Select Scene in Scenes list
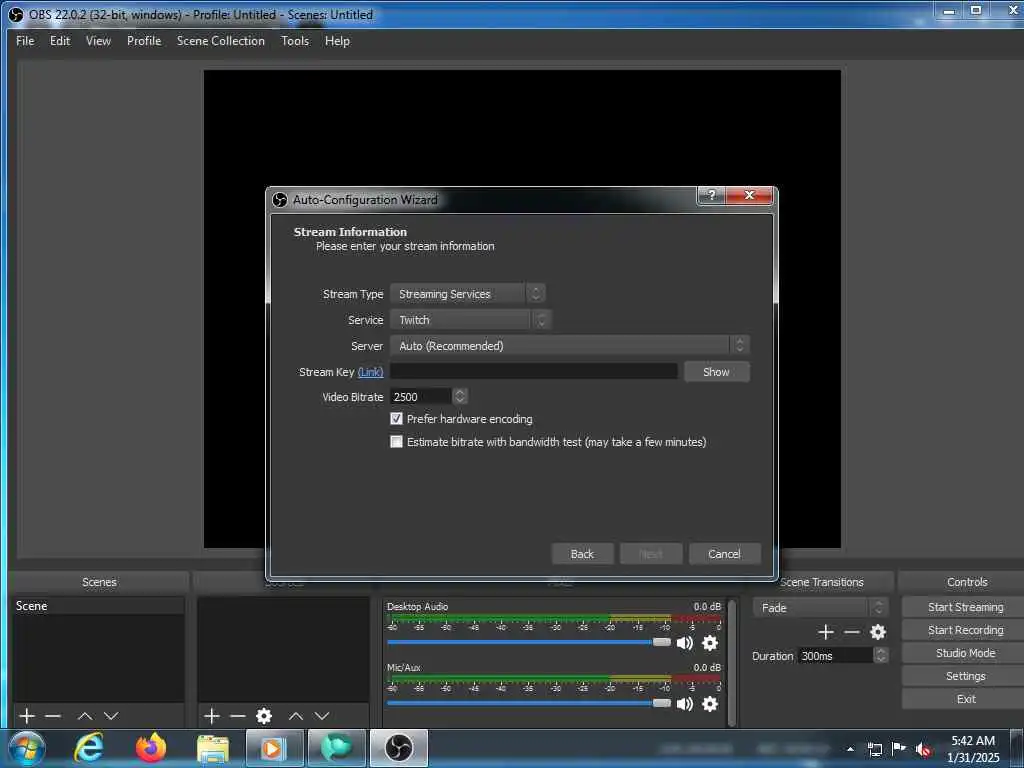Viewport: 1024px width, 768px height. tap(99, 606)
